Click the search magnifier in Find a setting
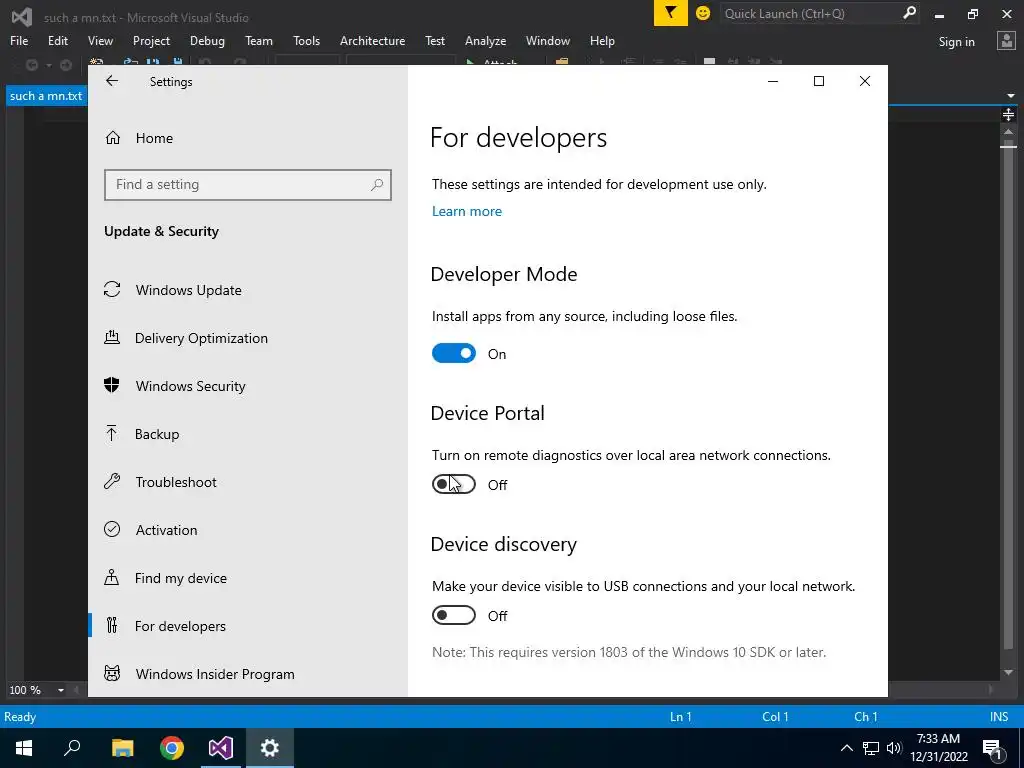 tap(377, 185)
